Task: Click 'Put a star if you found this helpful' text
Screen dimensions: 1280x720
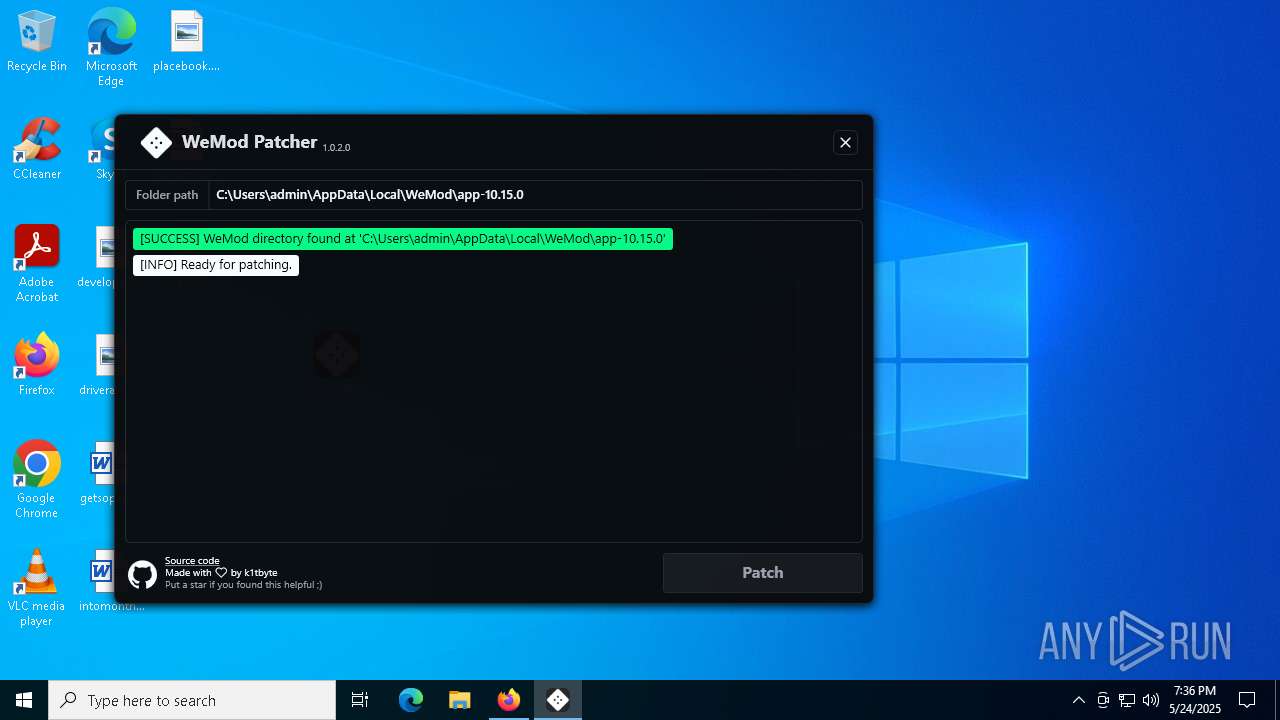Action: click(243, 585)
